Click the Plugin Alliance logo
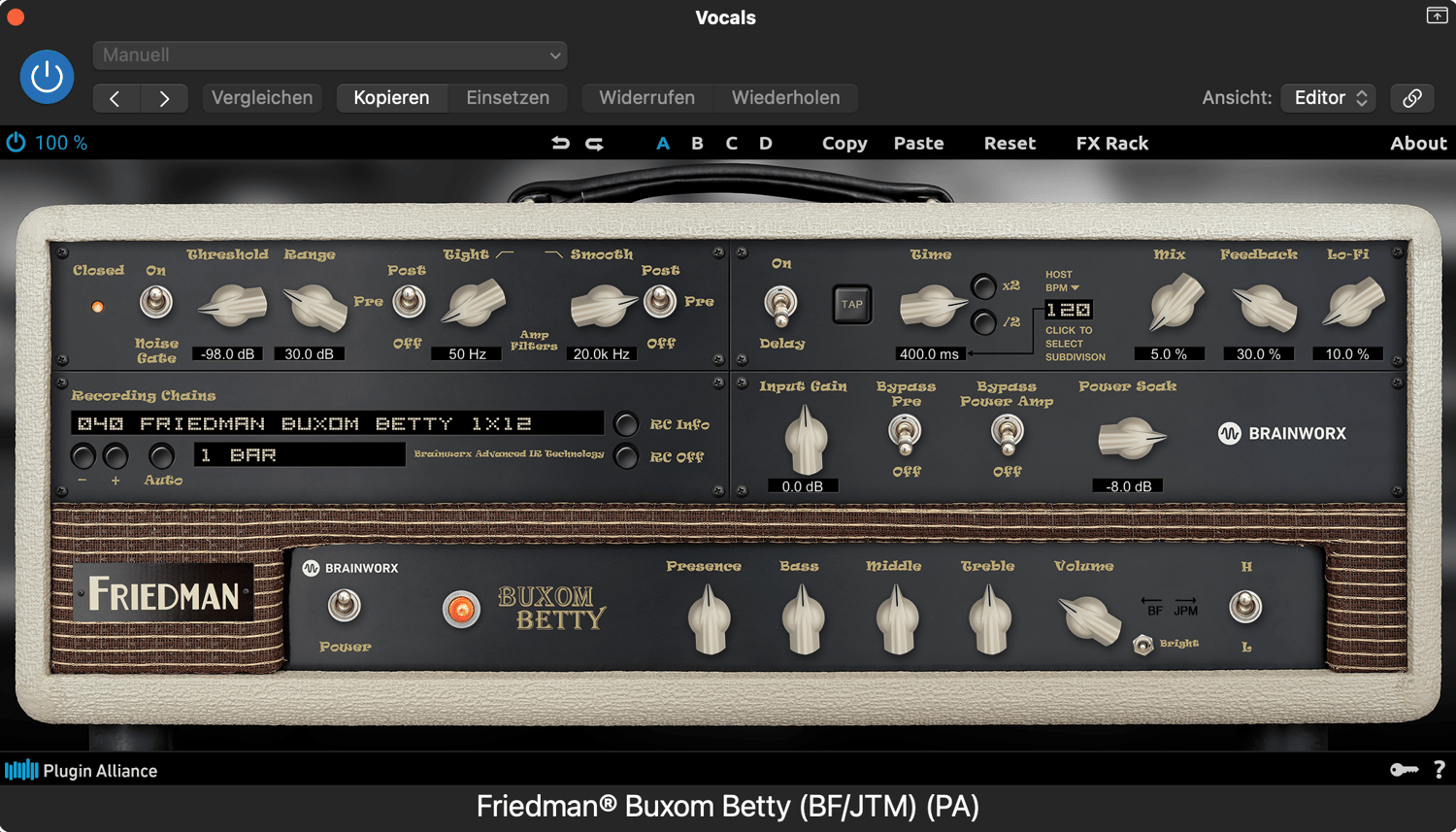Image resolution: width=1456 pixels, height=832 pixels. 81,771
